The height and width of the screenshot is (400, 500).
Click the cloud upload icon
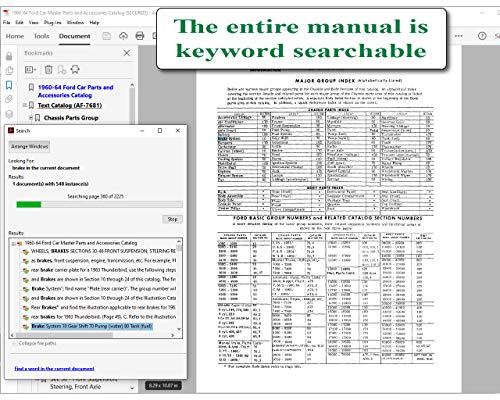coord(123,36)
